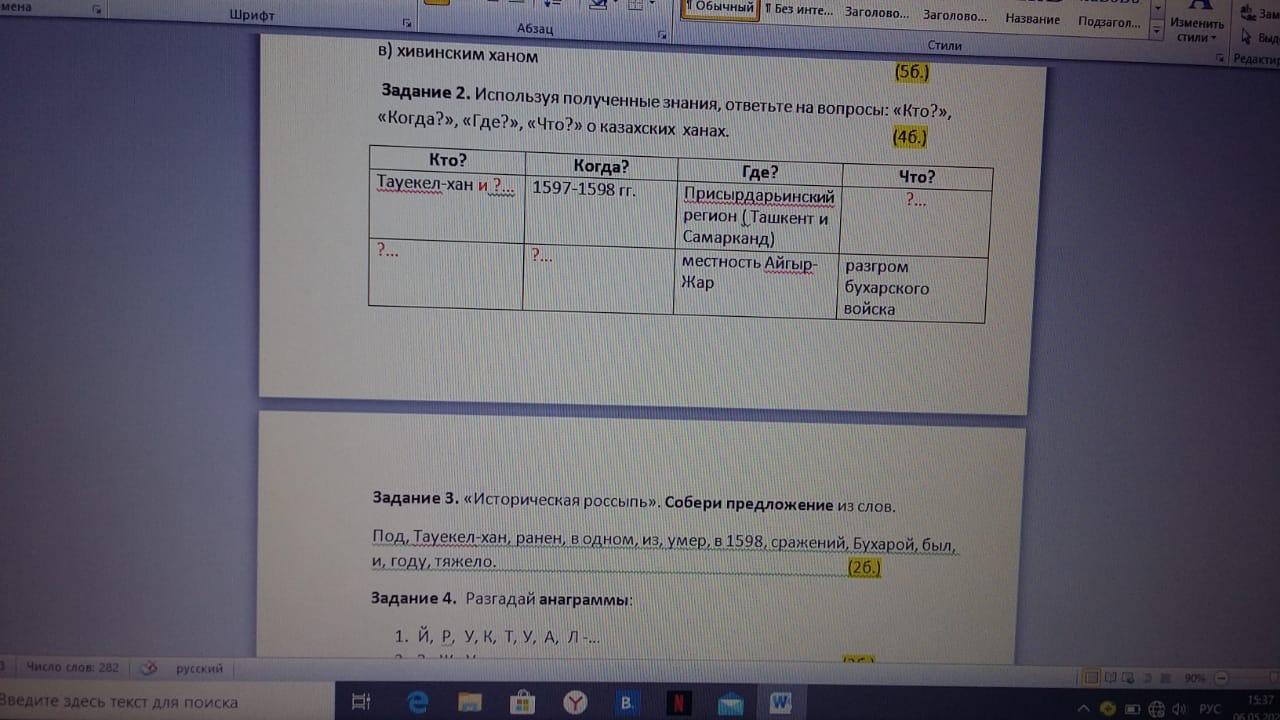Click the 'Где?' table header cell
The height and width of the screenshot is (720, 1280).
(x=760, y=171)
